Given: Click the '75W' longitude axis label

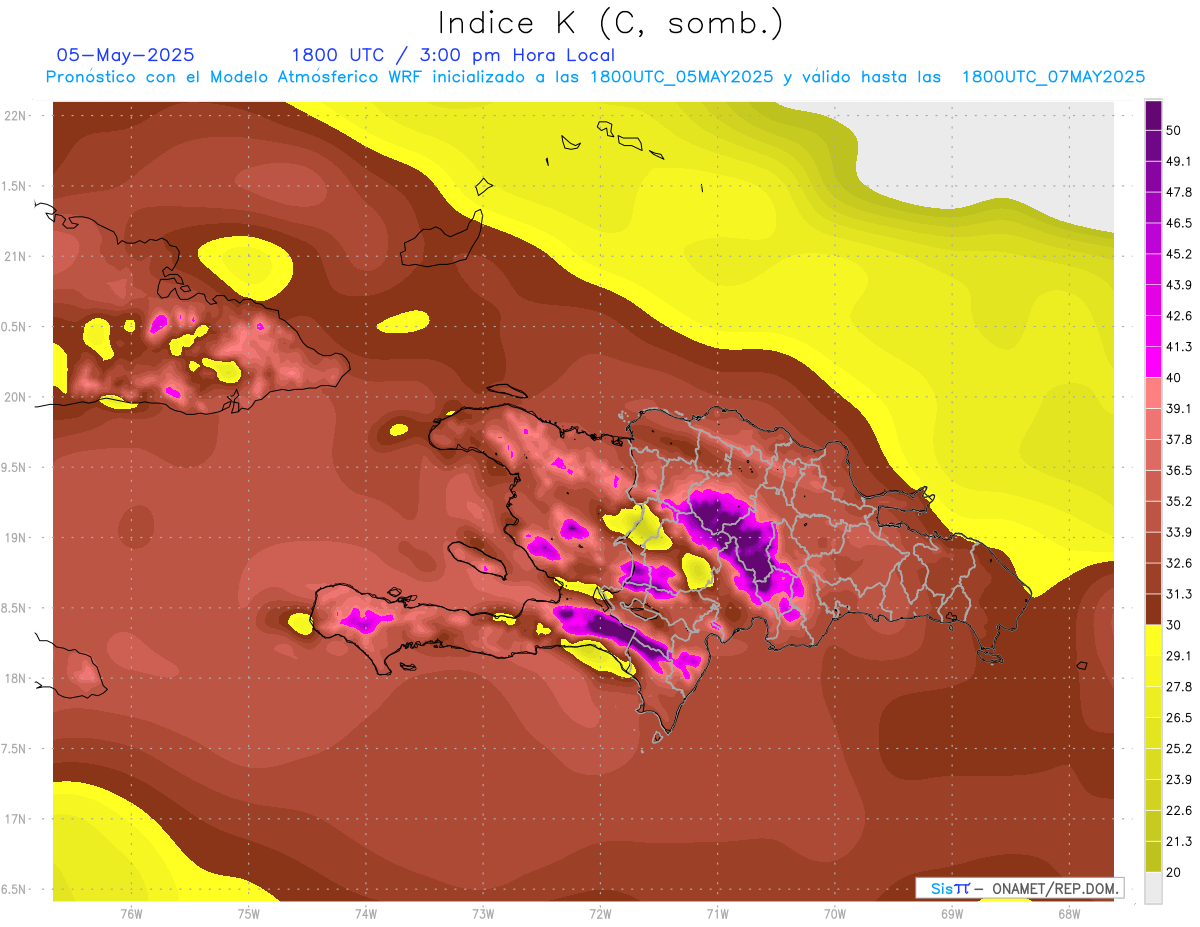Looking at the screenshot, I should [248, 914].
